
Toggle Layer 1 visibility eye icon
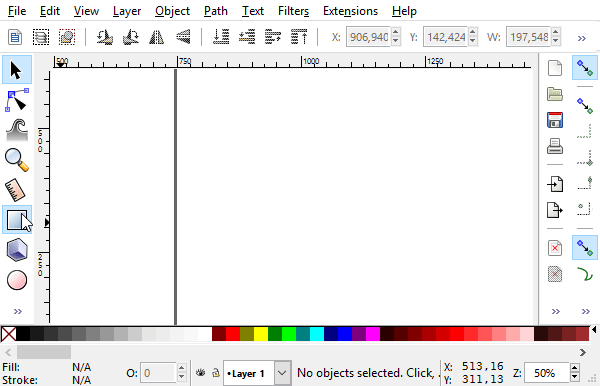click(x=201, y=373)
